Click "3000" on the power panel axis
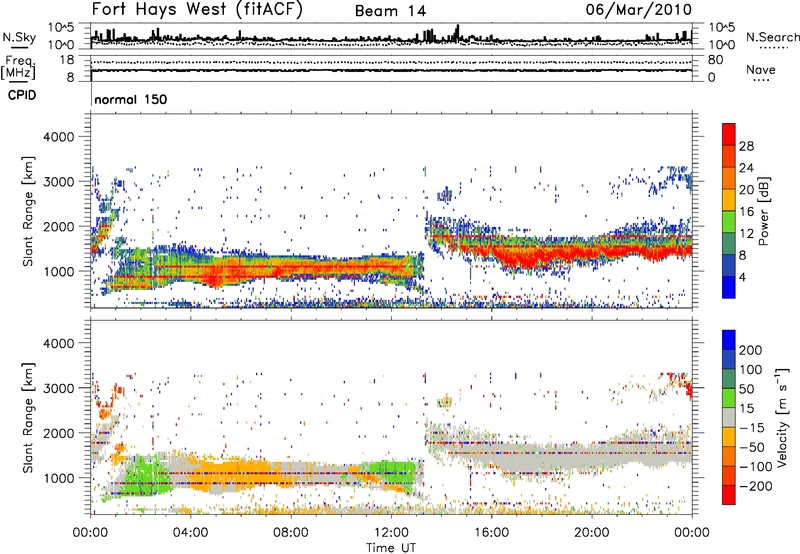The image size is (800, 554). pos(58,182)
